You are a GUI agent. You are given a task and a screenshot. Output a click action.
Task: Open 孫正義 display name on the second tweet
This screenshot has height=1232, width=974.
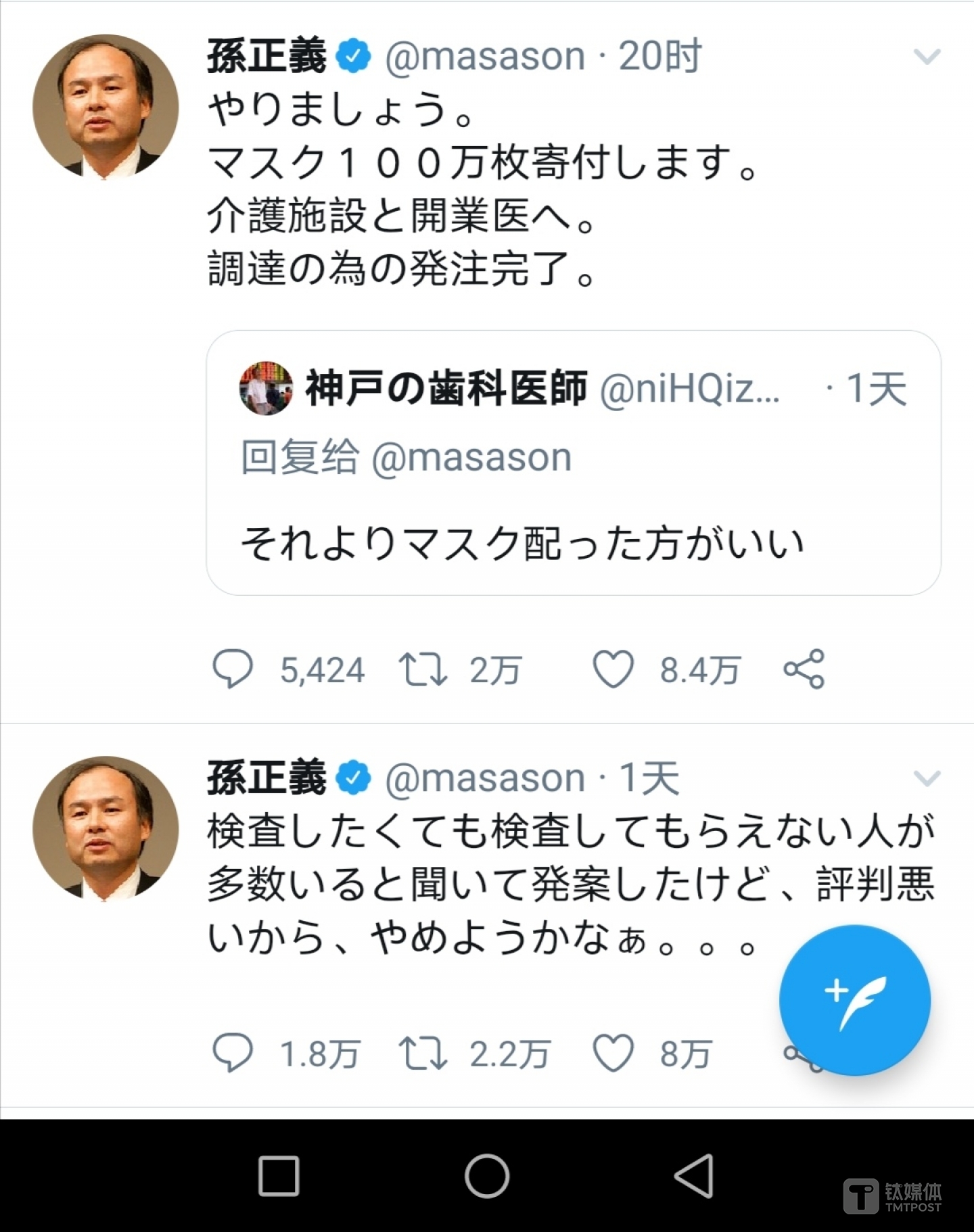click(x=266, y=778)
